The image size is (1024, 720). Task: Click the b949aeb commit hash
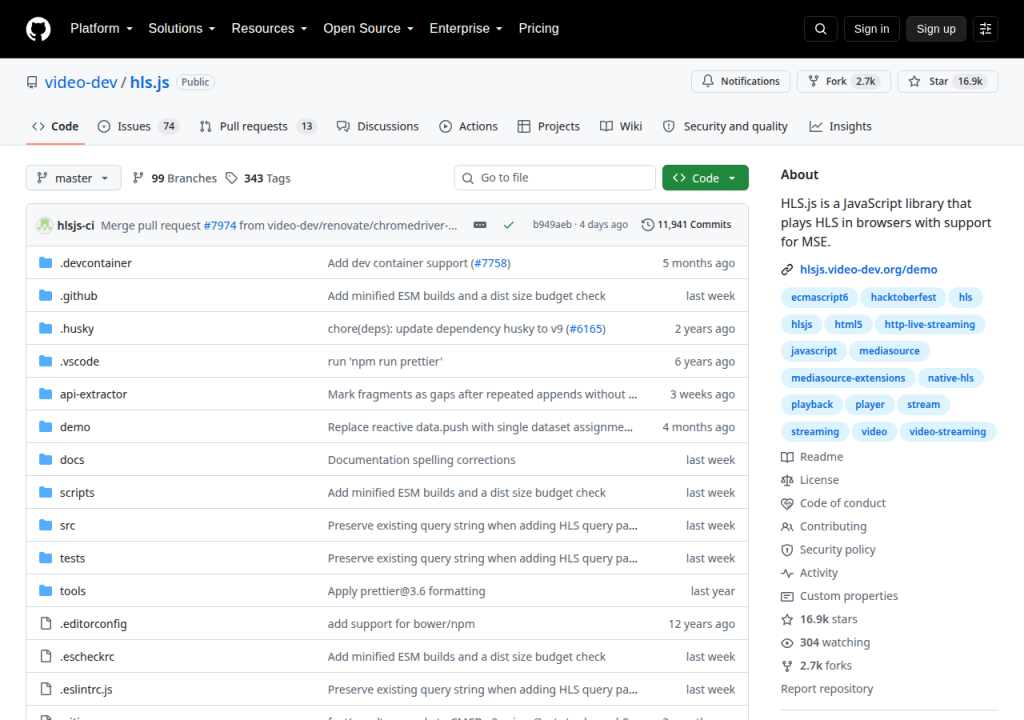click(x=552, y=225)
